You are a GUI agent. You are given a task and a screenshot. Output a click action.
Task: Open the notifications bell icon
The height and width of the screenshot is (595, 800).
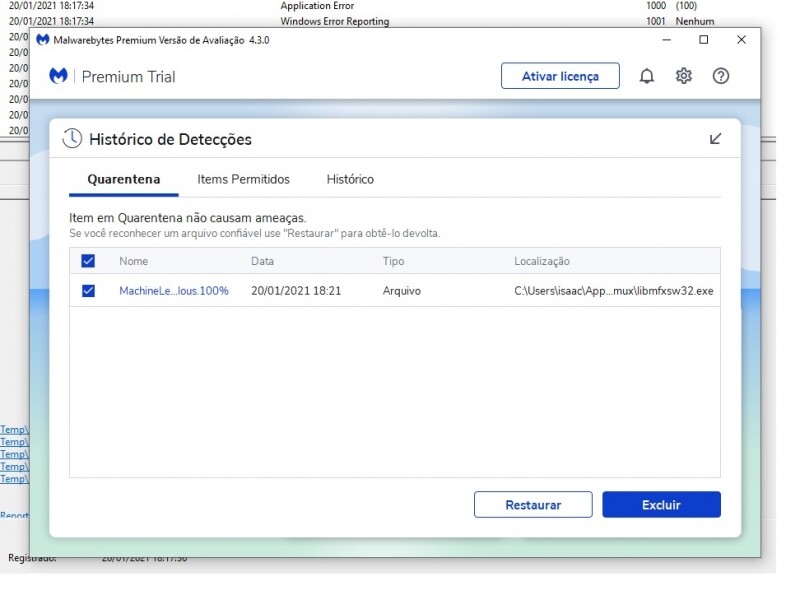[646, 76]
